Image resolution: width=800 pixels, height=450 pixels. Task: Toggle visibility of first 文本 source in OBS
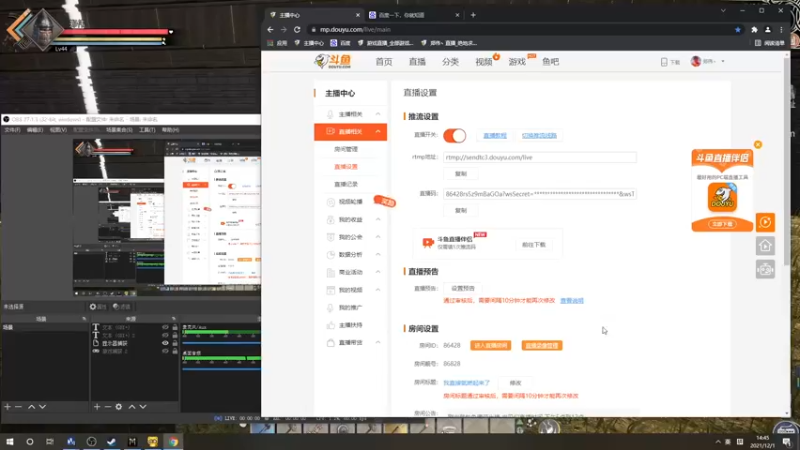[165, 327]
